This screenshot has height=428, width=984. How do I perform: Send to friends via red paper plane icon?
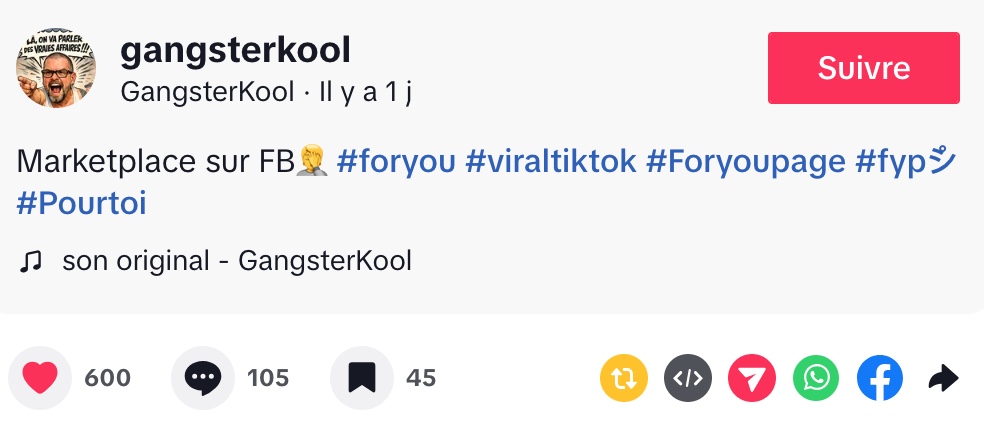coord(753,378)
